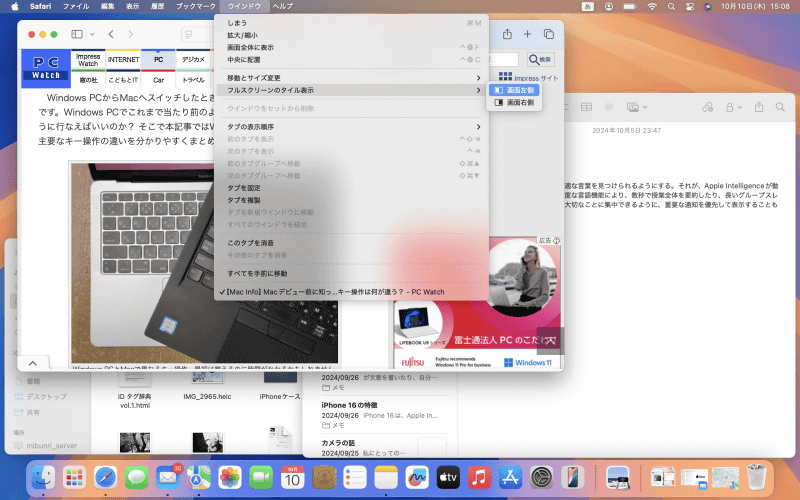Click Safari sidebar toggle icon
800x500 pixels.
tap(77, 34)
